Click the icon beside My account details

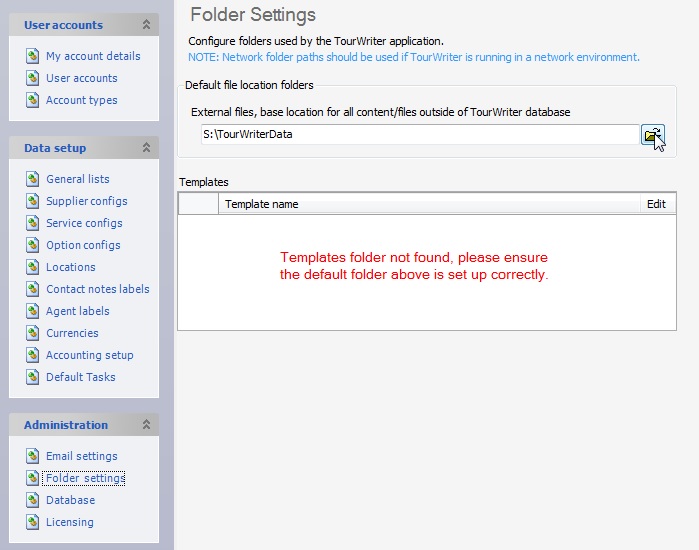(33, 56)
